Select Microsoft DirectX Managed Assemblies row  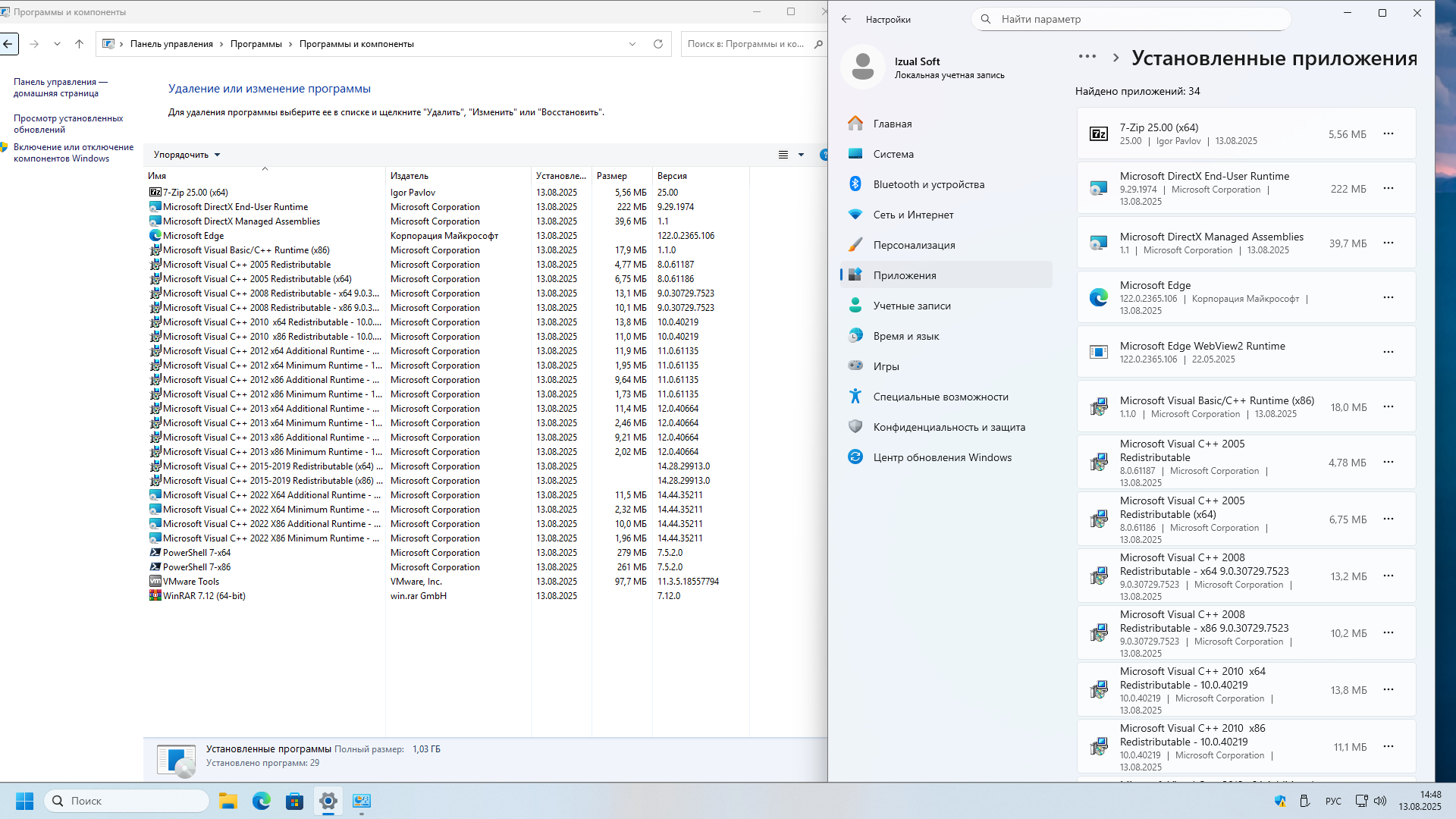pyautogui.click(x=447, y=221)
